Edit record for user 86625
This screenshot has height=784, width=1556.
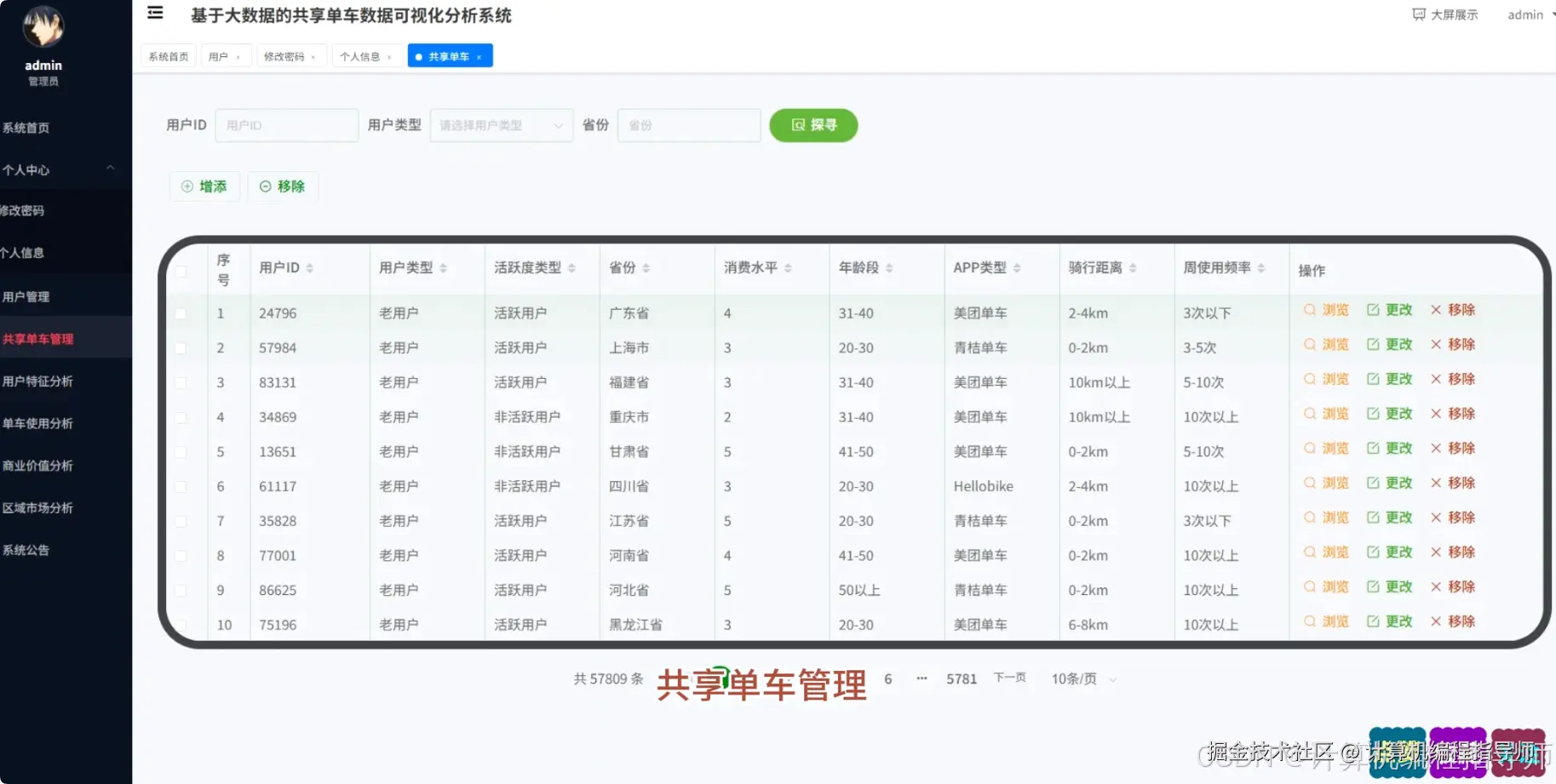click(x=1389, y=587)
